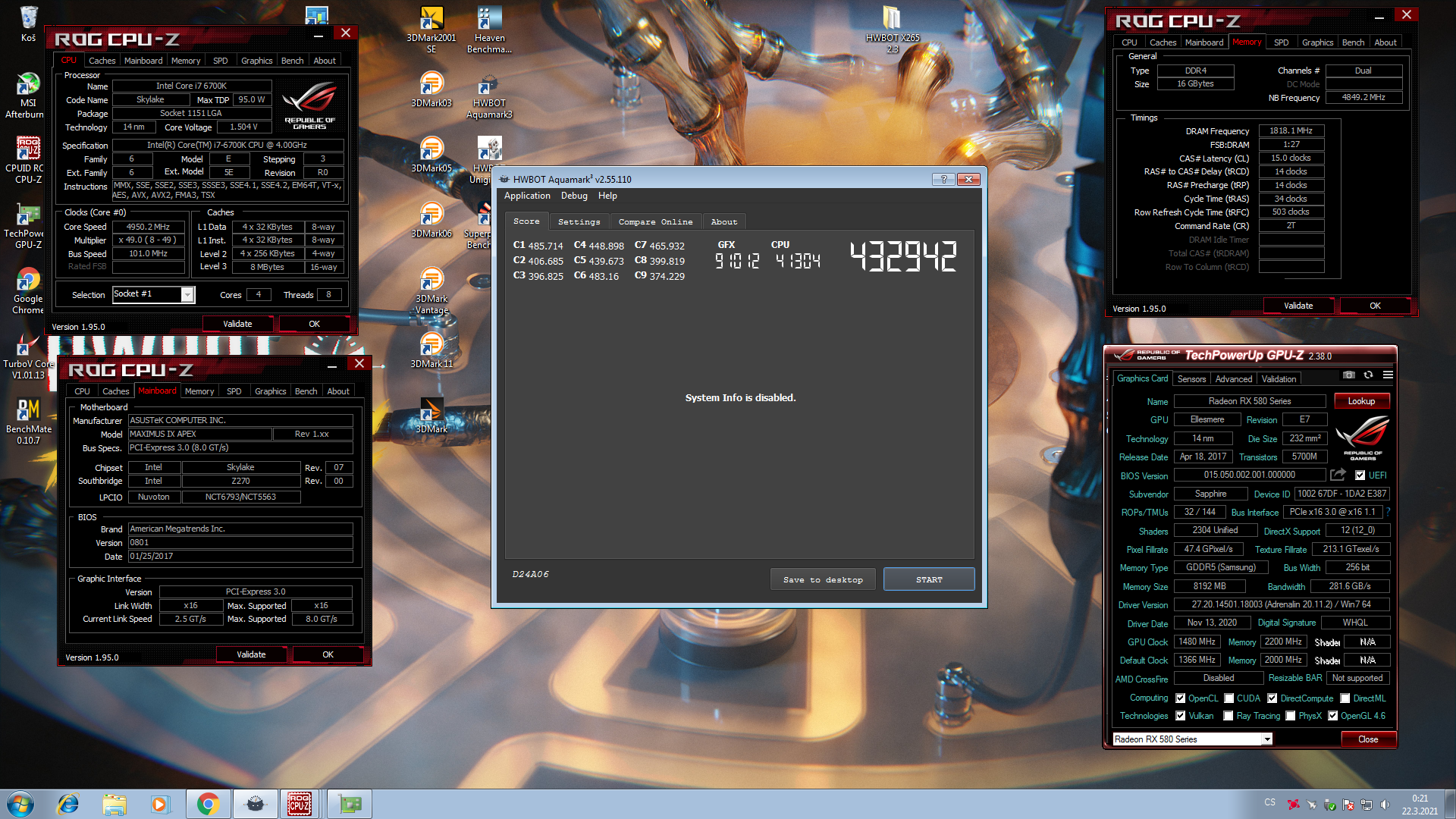
Task: Expand the Radeon RX 580 Series GPU dropdown
Action: [1266, 739]
